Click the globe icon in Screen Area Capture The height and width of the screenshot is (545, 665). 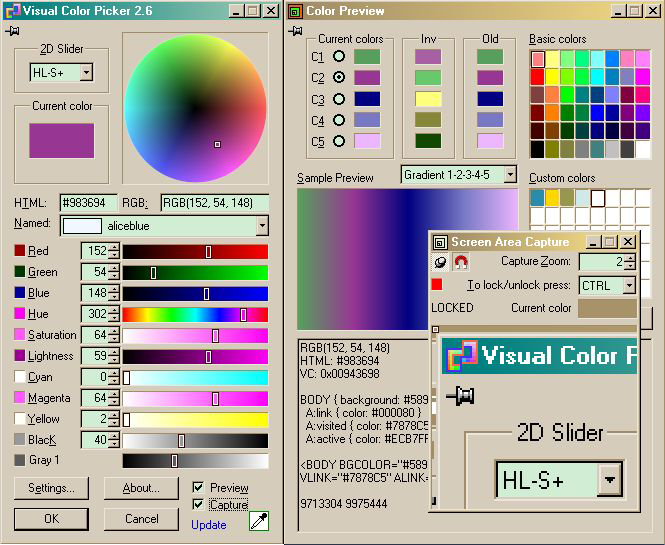tap(440, 262)
